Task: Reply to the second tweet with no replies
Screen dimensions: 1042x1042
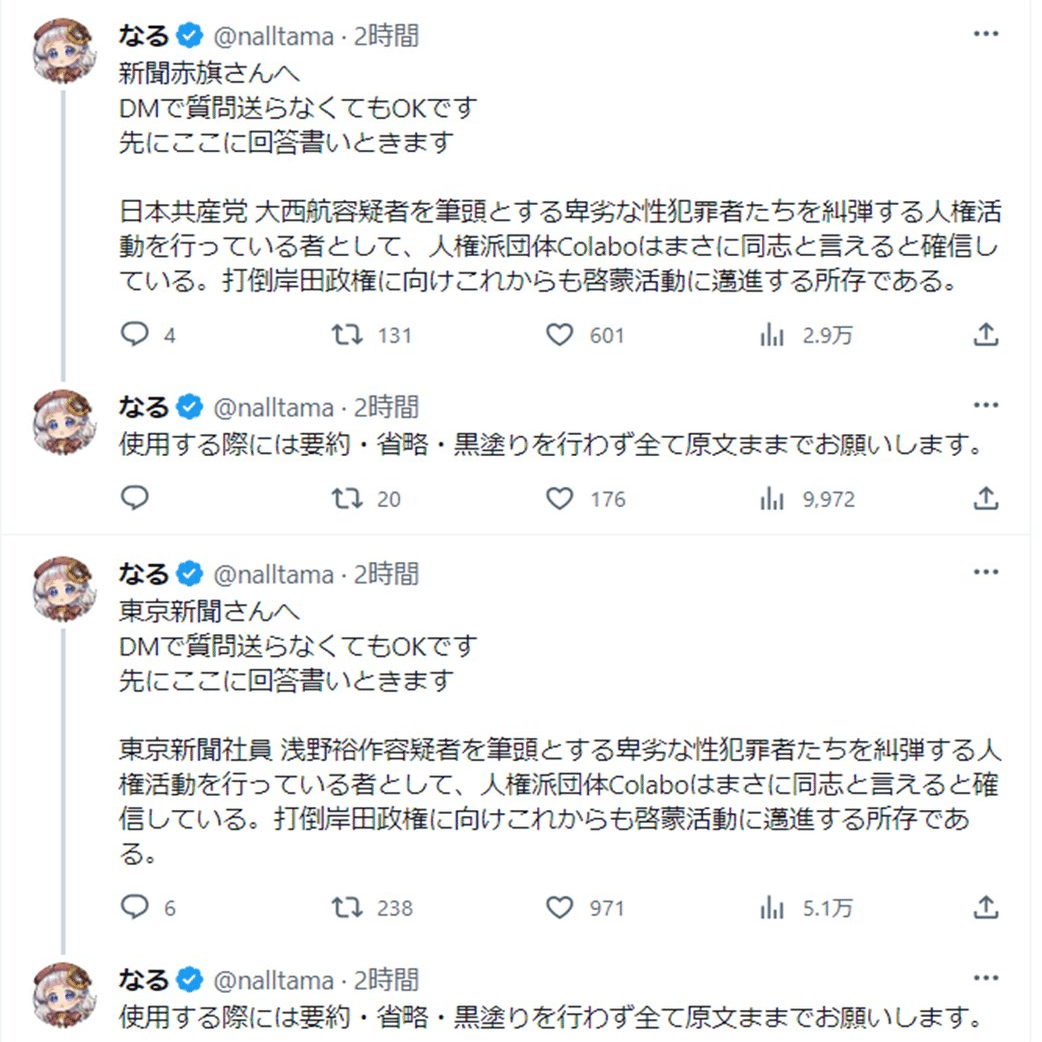Action: click(x=135, y=498)
